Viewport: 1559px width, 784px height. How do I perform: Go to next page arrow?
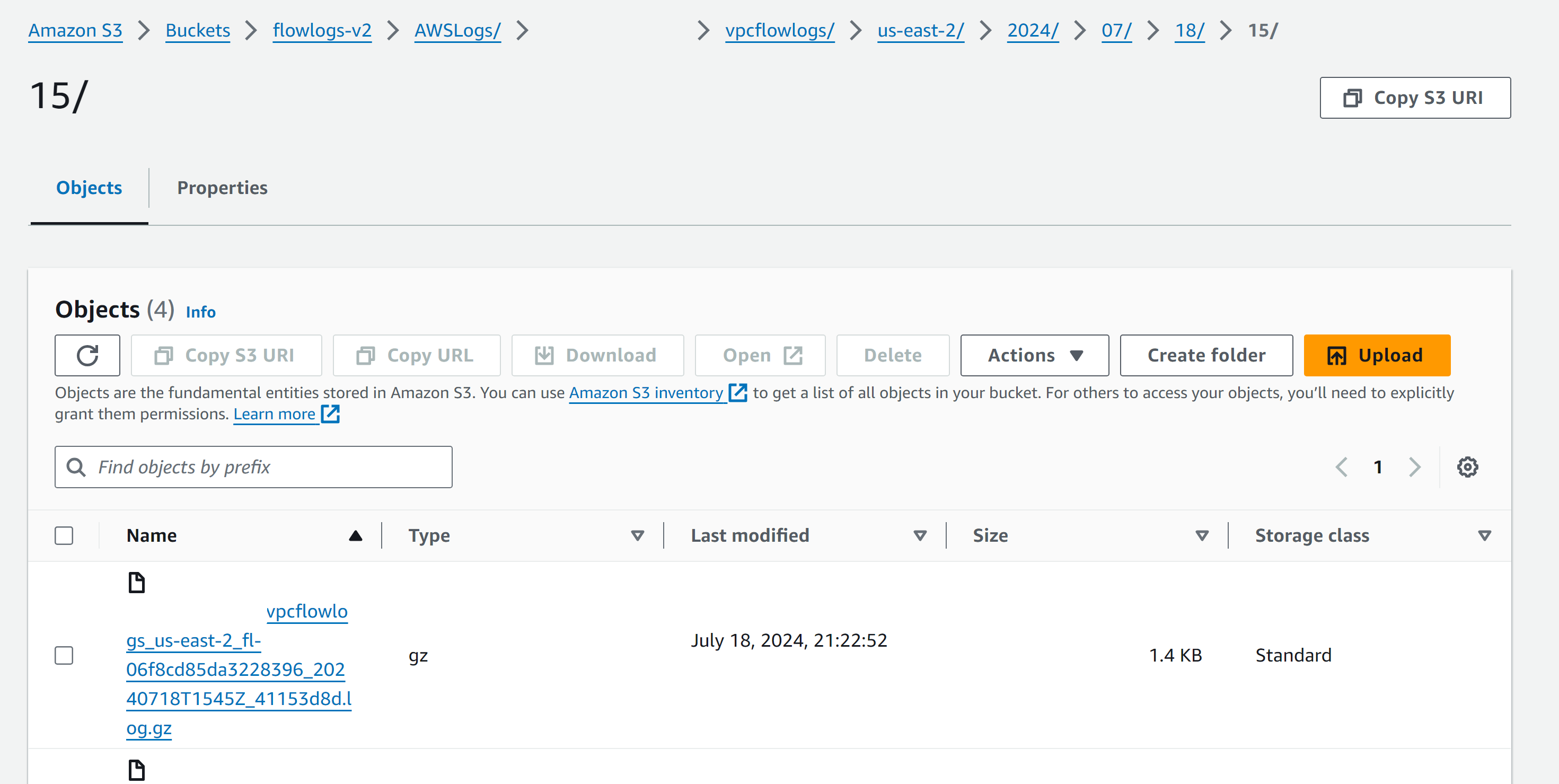pyautogui.click(x=1414, y=467)
